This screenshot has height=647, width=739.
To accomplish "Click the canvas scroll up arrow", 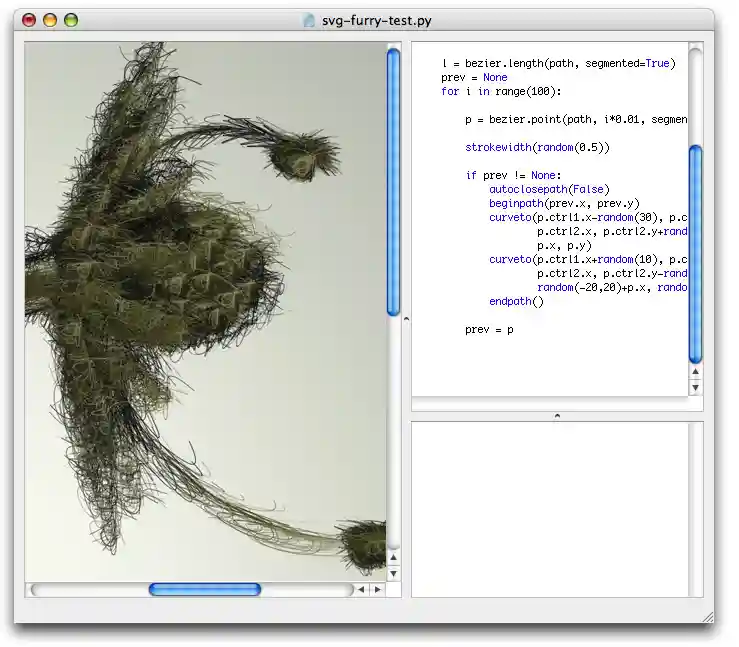I will (x=393, y=557).
